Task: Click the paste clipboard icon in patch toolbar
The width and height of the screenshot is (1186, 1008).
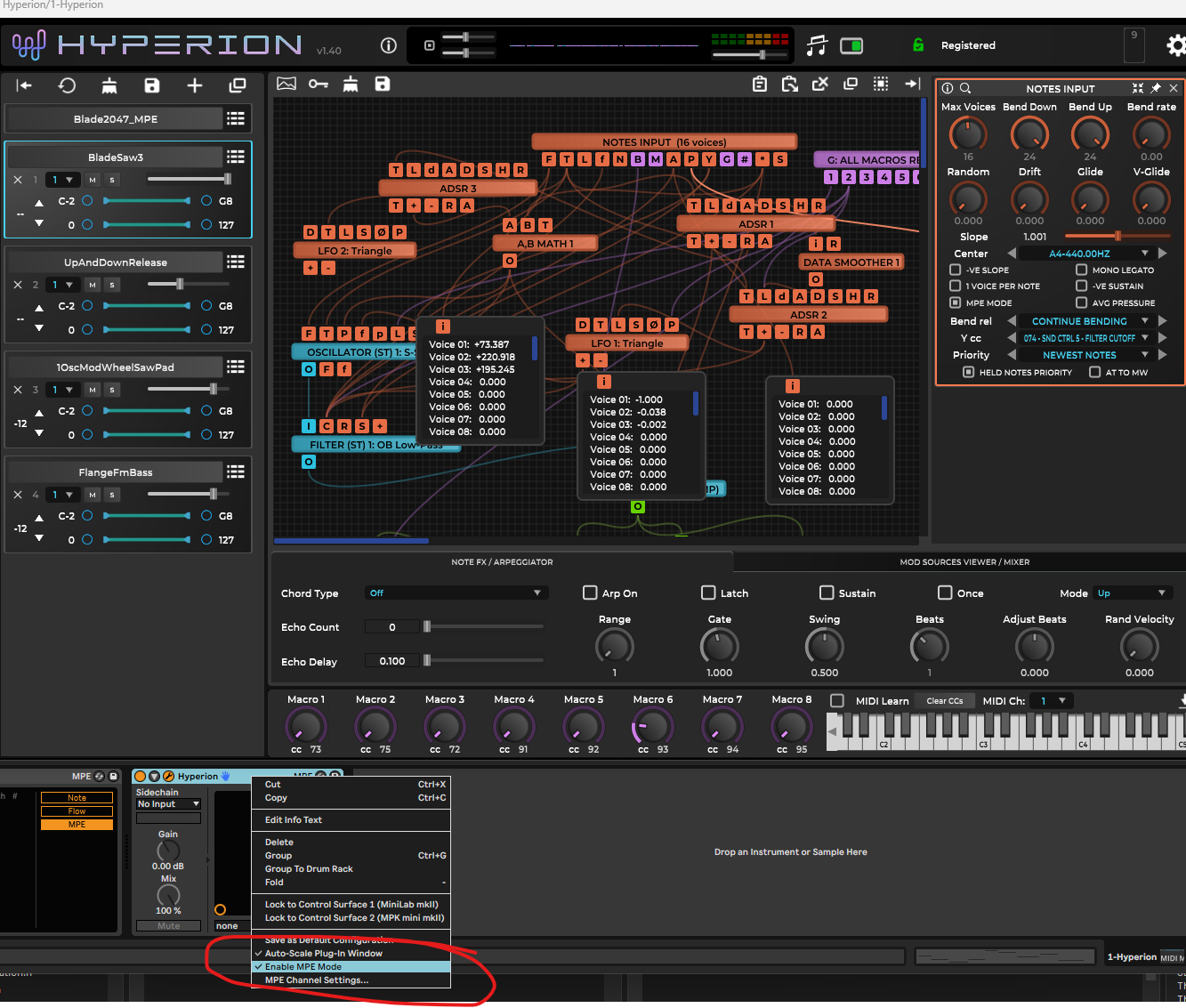Action: coord(790,84)
